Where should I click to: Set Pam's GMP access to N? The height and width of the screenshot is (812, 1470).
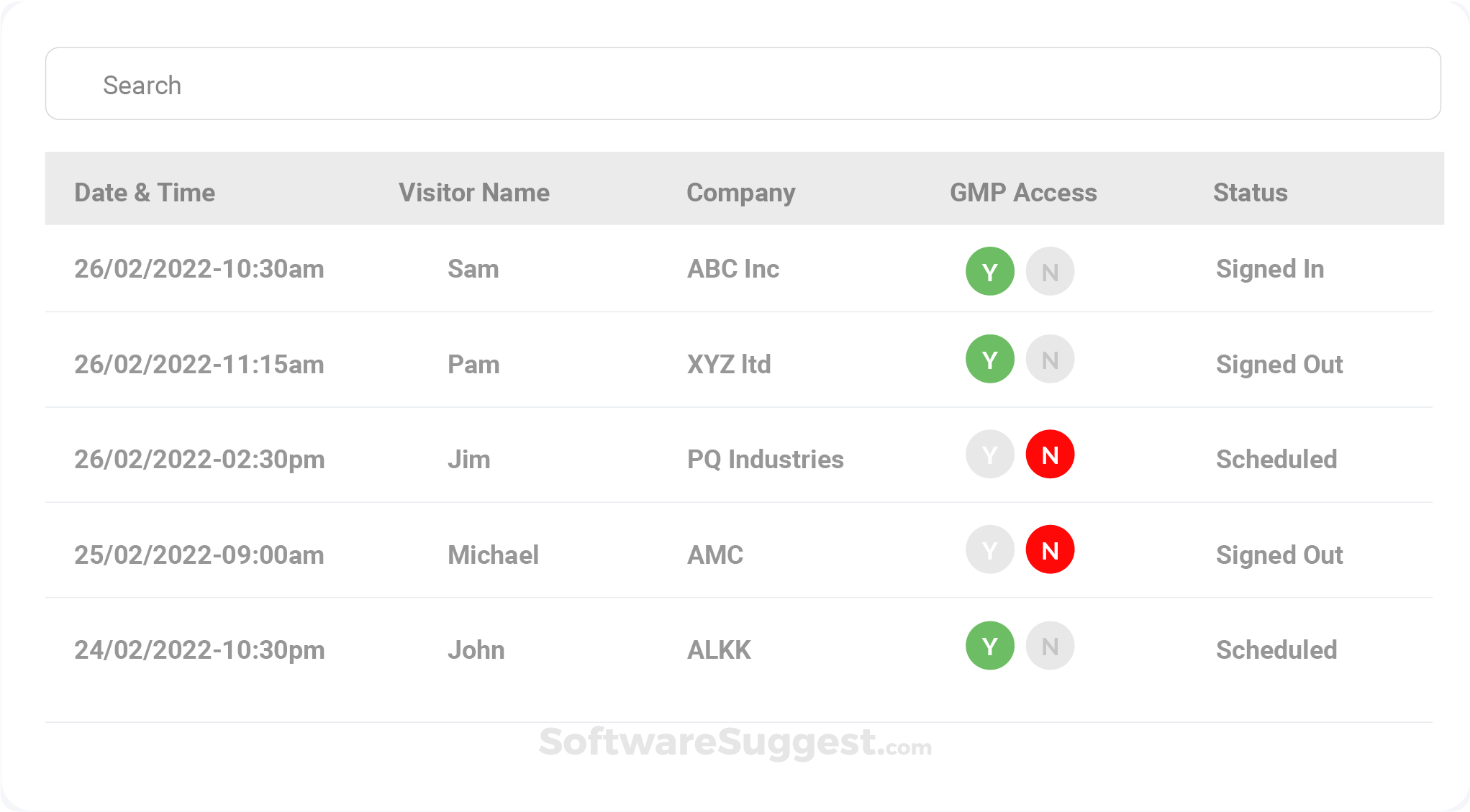[x=1050, y=359]
